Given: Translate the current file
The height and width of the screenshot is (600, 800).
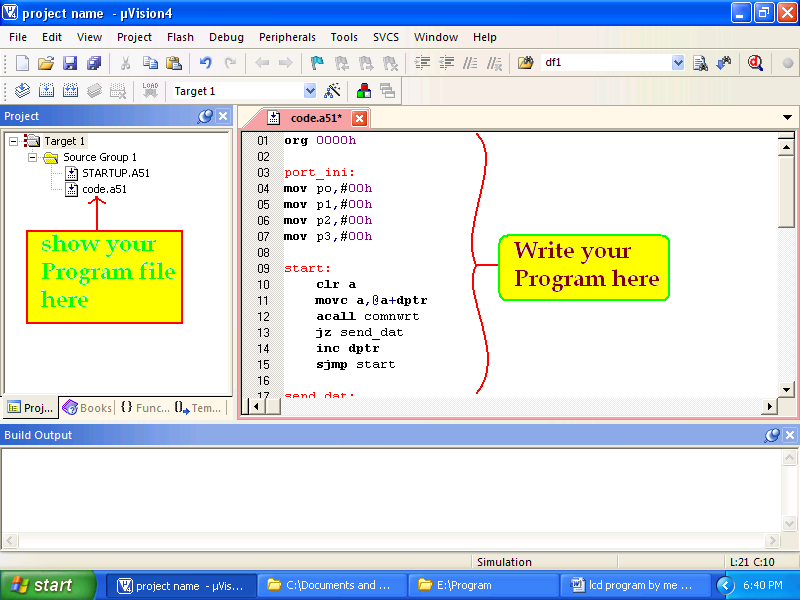Looking at the screenshot, I should point(22,90).
